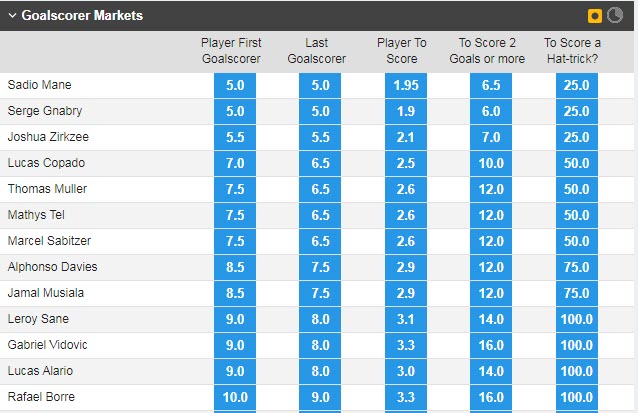638x413 pixels.
Task: Pick Jamal Musiala last goalscorer 7.5
Action: 321,293
